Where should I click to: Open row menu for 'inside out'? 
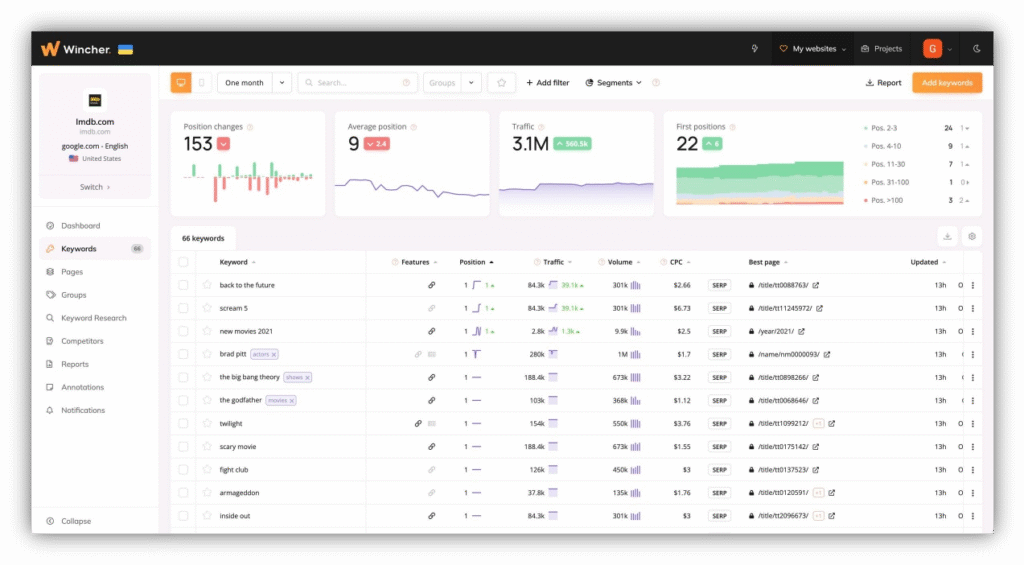click(973, 515)
